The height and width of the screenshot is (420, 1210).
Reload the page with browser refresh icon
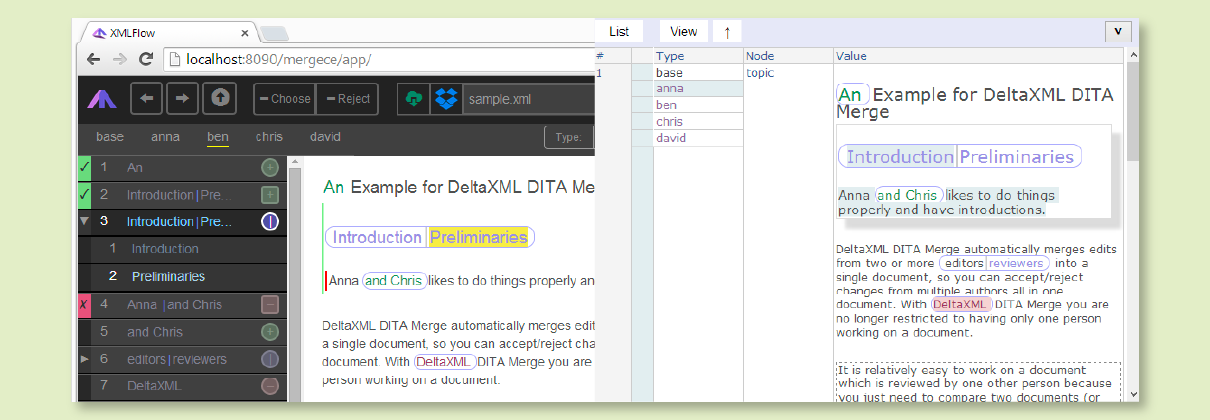147,59
